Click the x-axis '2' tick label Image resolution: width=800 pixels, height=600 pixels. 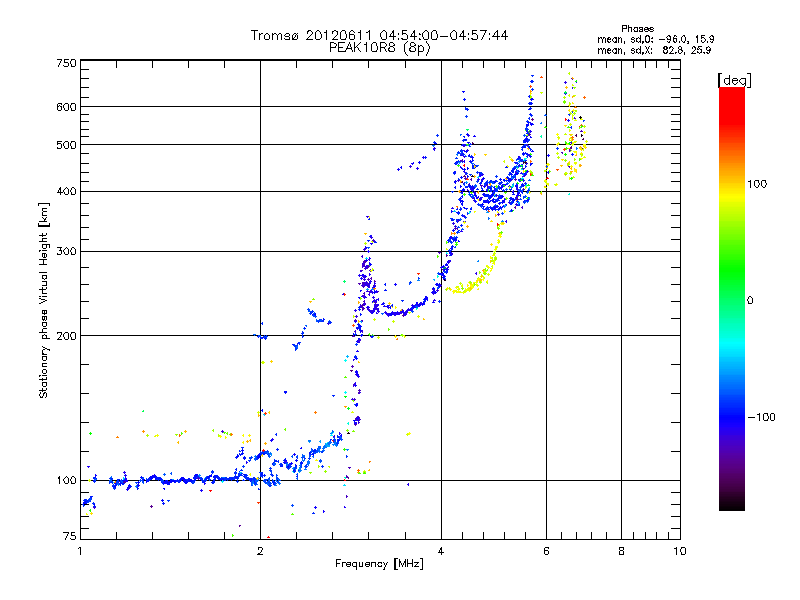click(x=260, y=551)
